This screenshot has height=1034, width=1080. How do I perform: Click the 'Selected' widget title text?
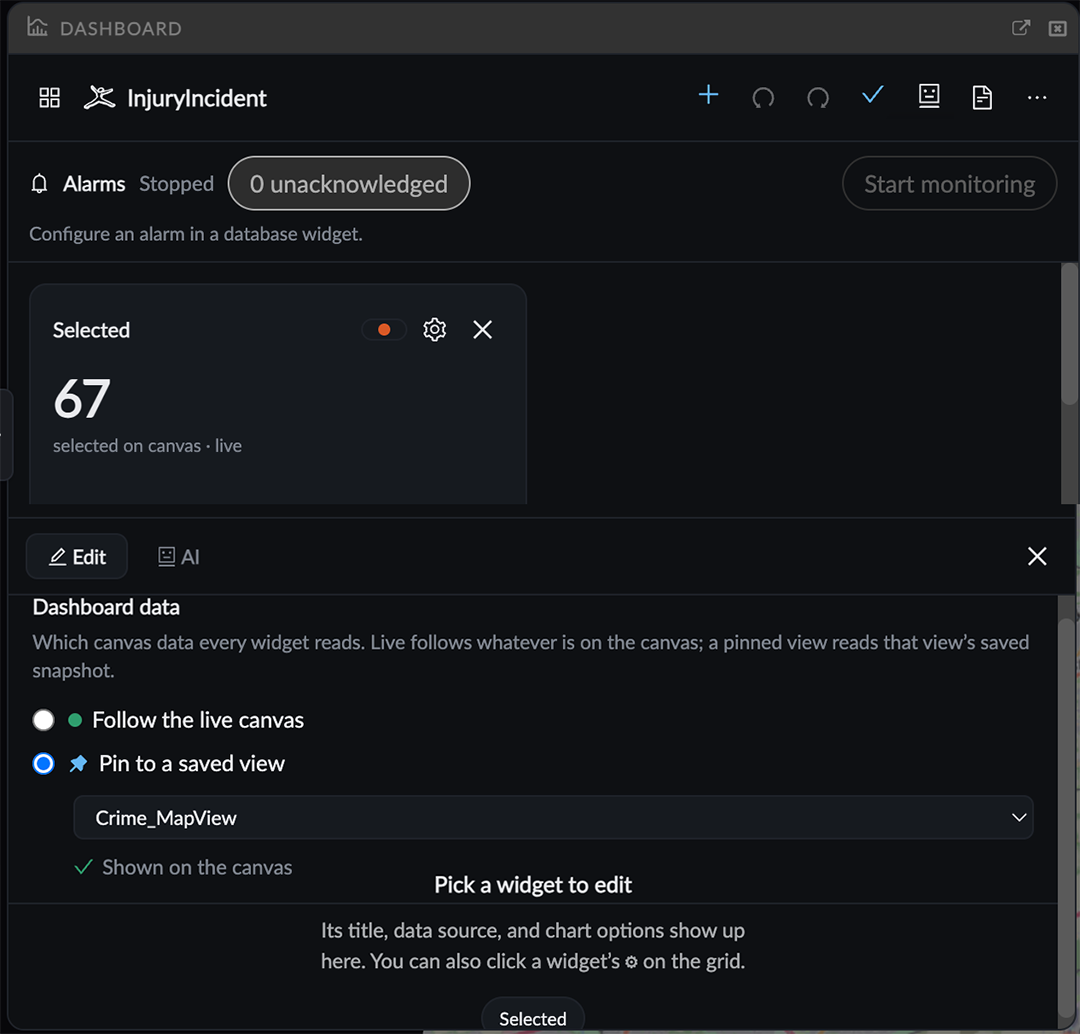92,330
